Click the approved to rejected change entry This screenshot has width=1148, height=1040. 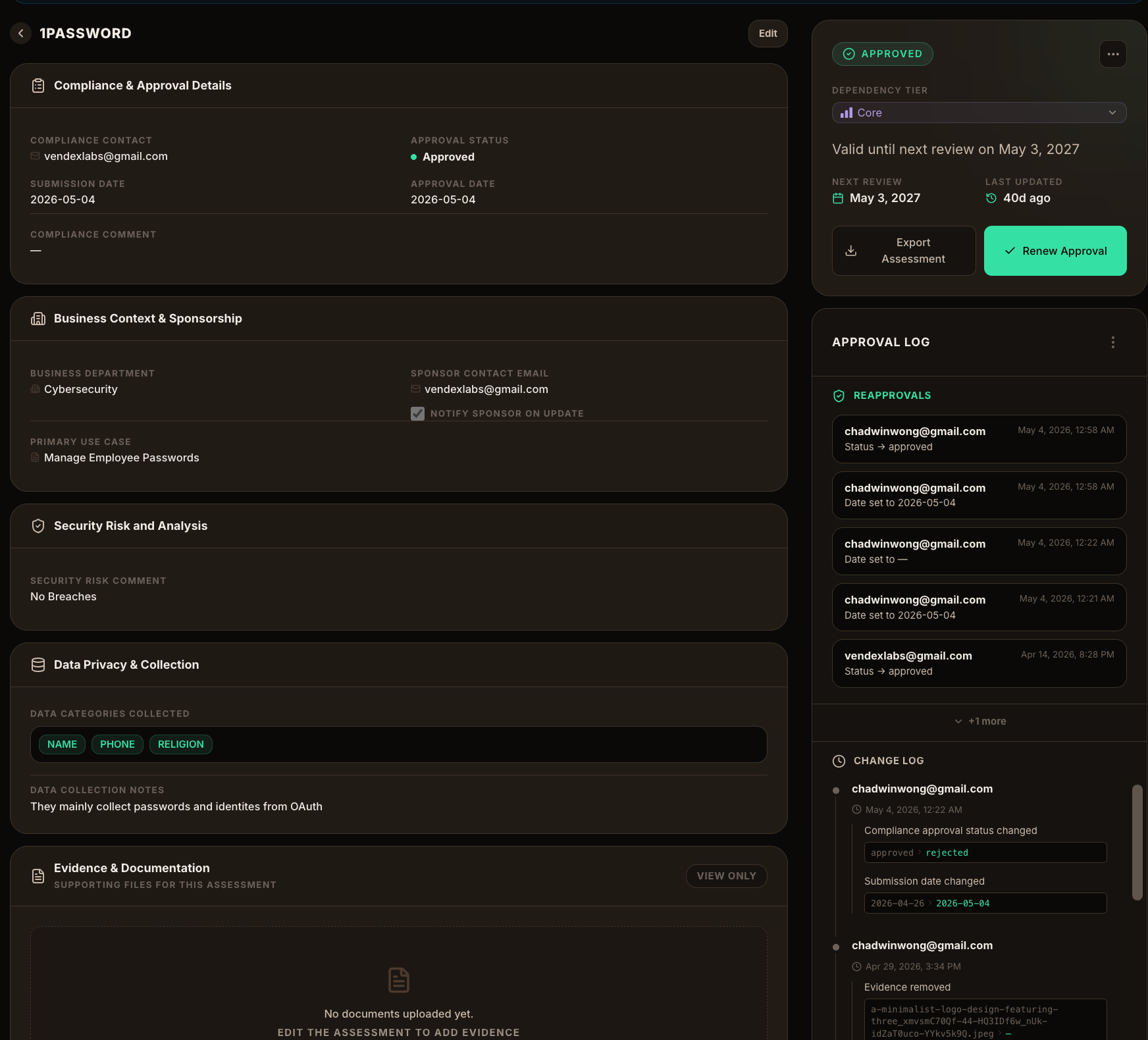(985, 852)
